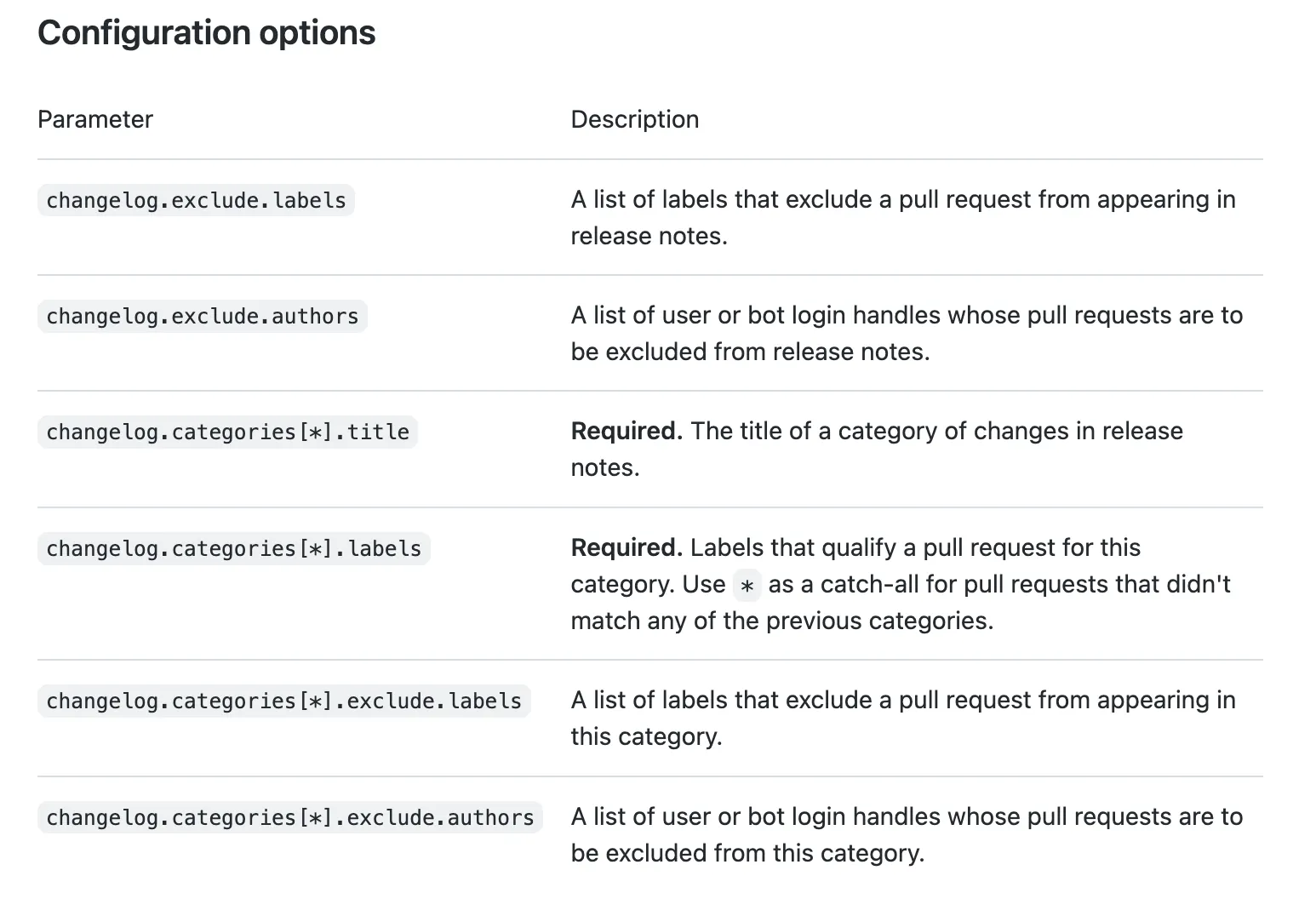This screenshot has height=916, width=1316.
Task: Click bold Required in the categories labels row
Action: pyautogui.click(x=627, y=547)
